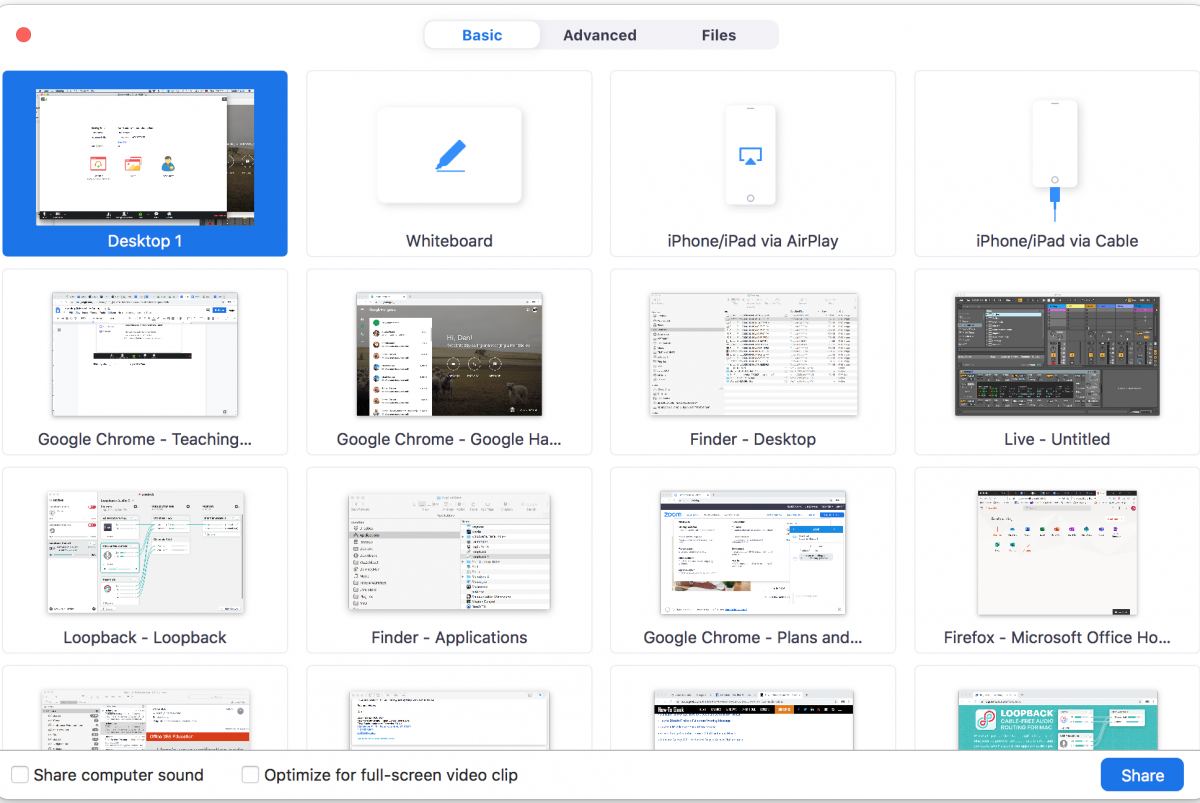Open the Advanced tab
This screenshot has width=1200, height=803.
(600, 35)
